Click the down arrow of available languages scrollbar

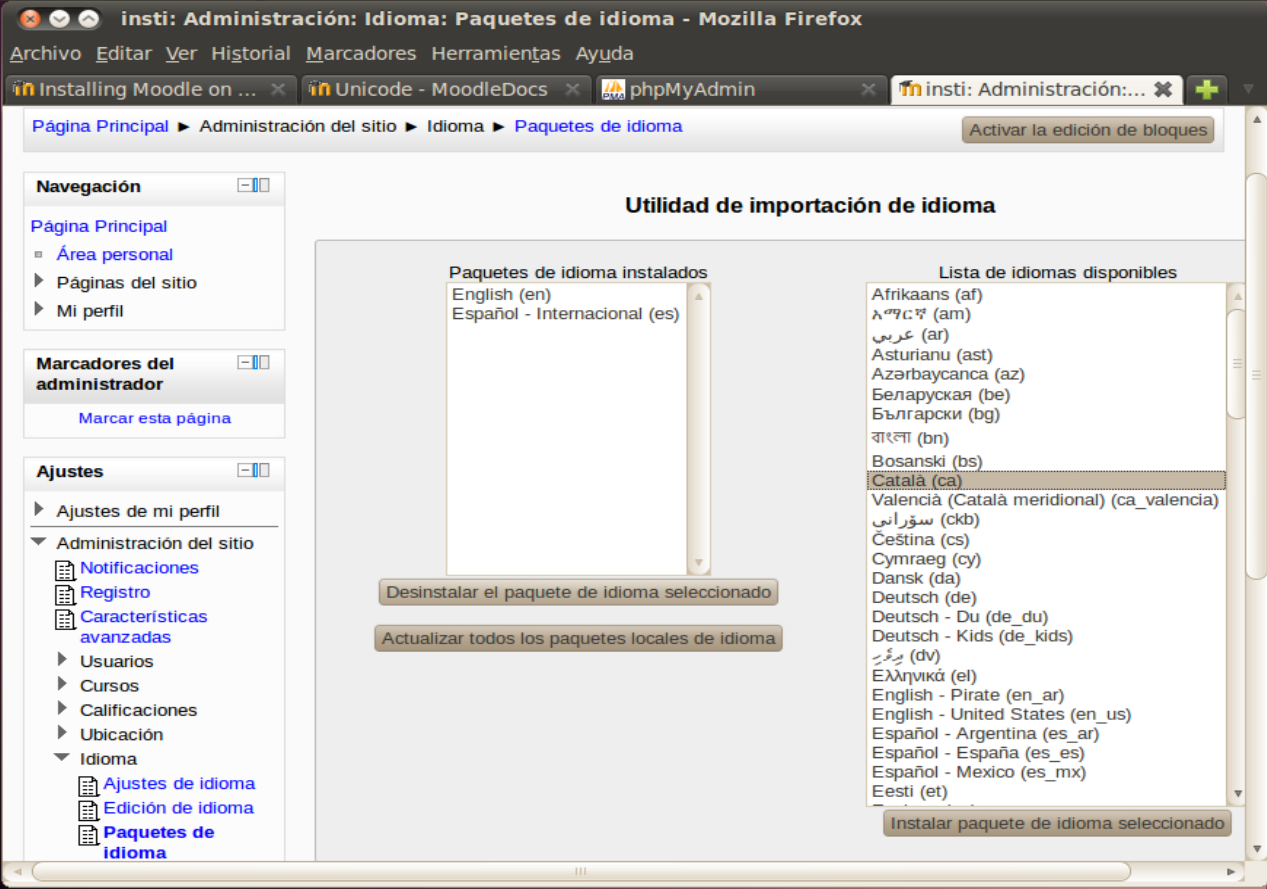point(1237,794)
